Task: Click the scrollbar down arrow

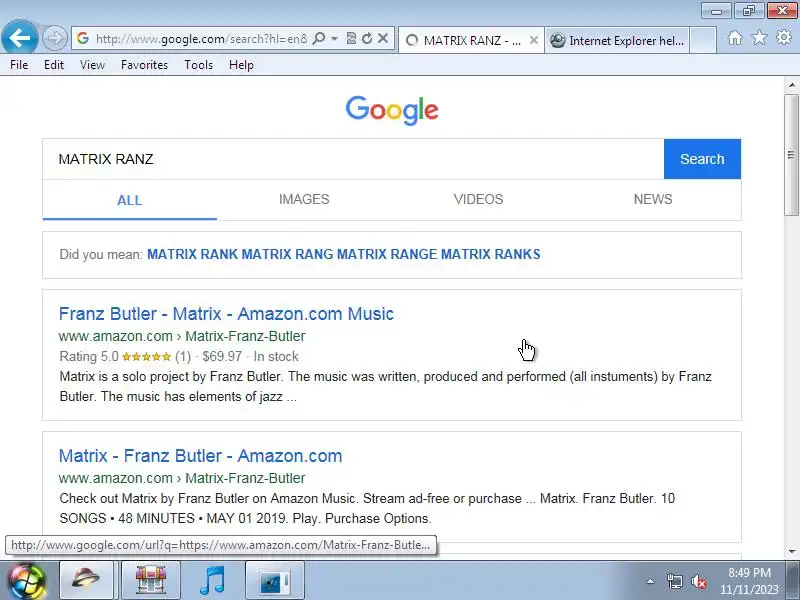Action: coord(792,552)
